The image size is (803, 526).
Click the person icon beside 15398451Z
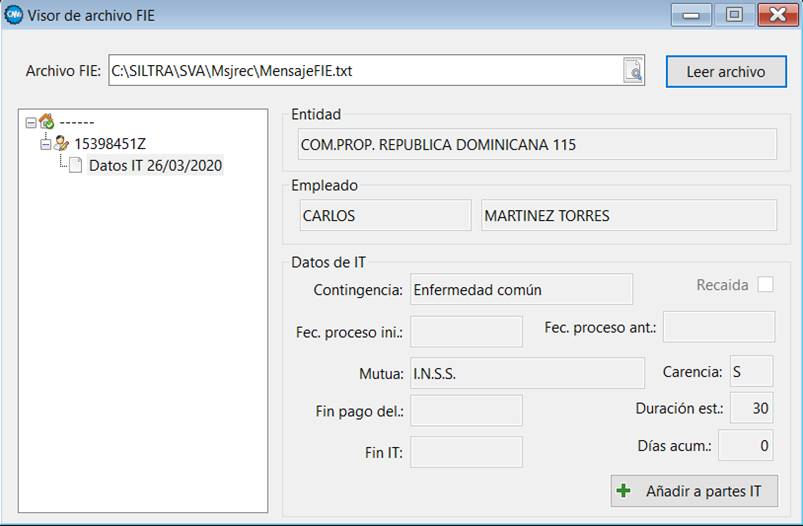(x=61, y=144)
